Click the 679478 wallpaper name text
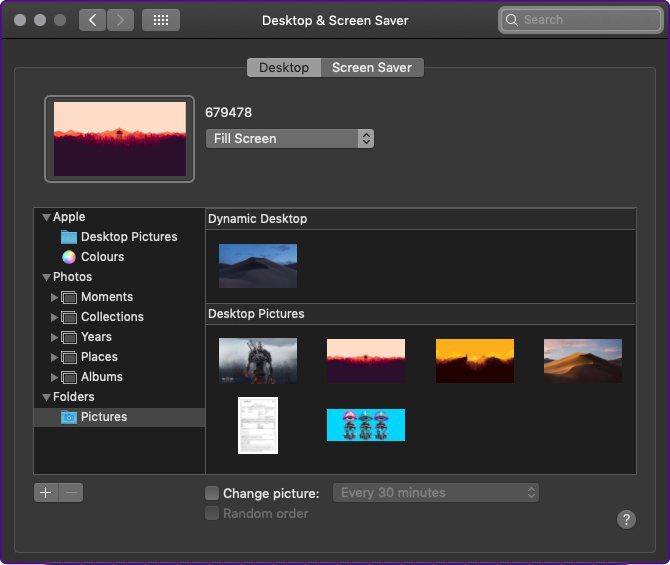 pos(229,112)
